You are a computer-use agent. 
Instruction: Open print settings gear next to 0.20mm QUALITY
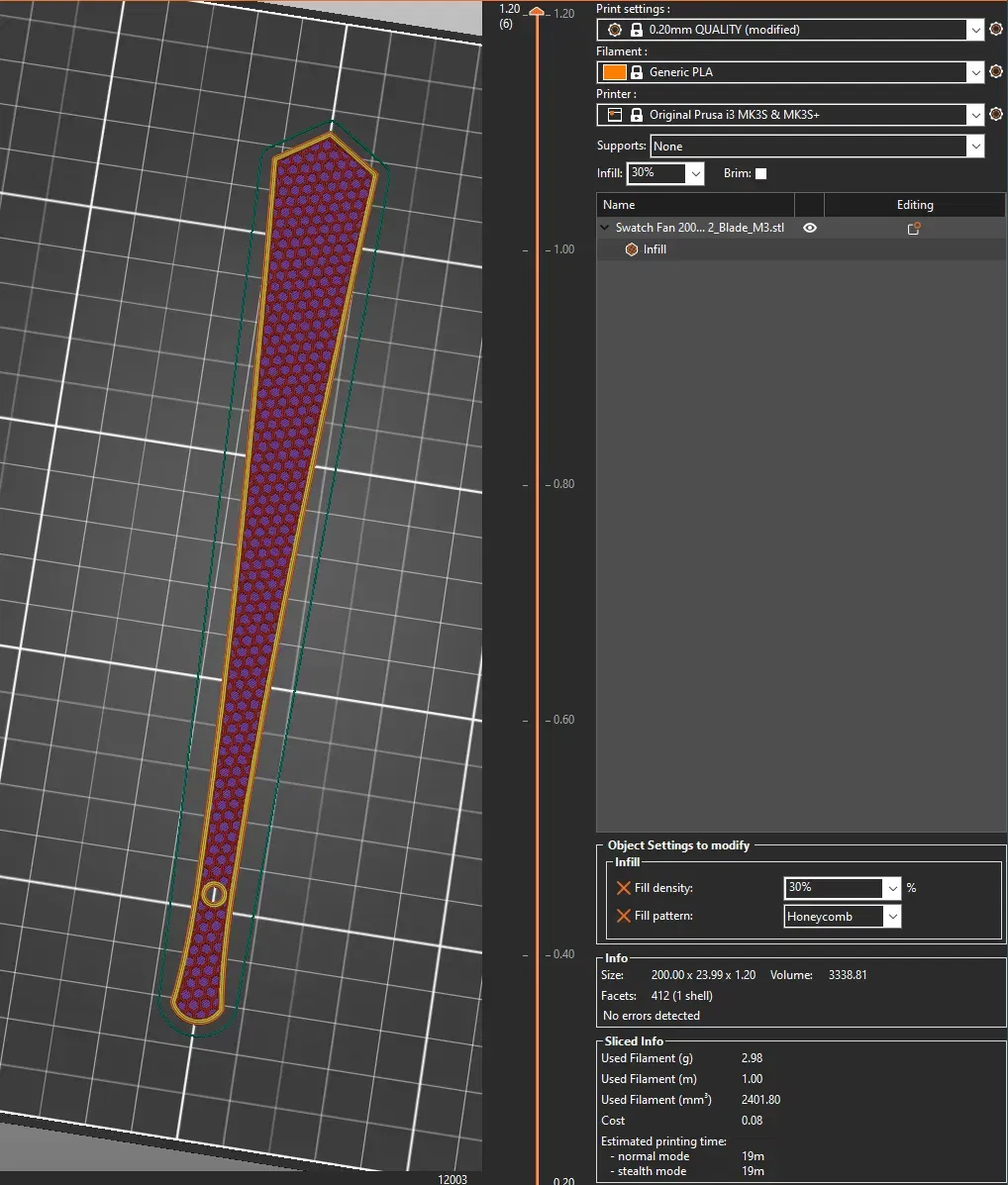[996, 29]
